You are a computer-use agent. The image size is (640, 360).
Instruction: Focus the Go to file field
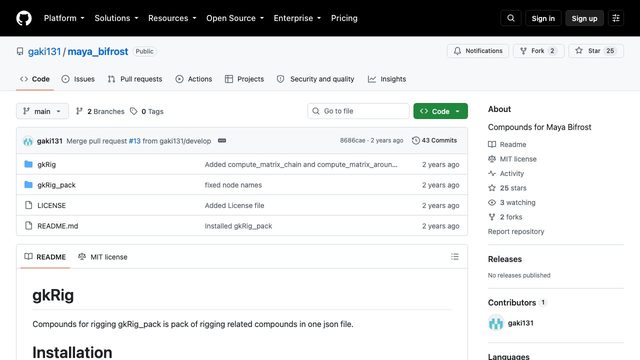coord(358,111)
